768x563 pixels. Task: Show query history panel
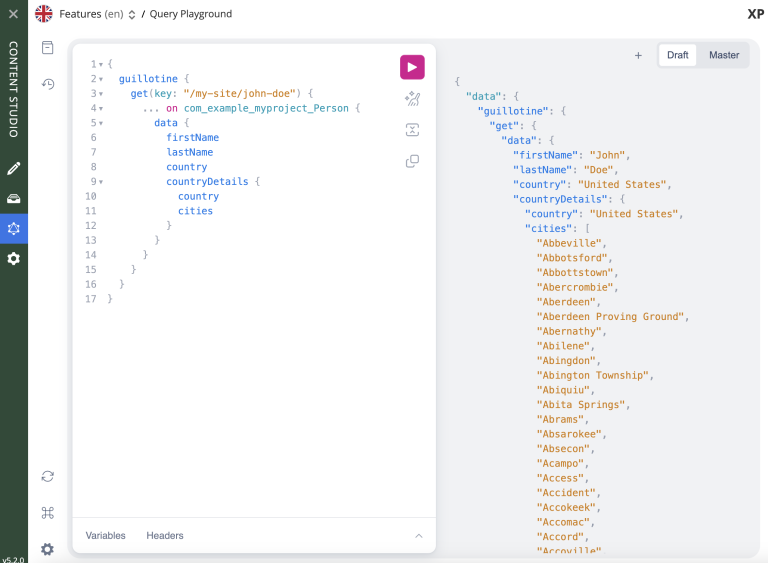[x=47, y=84]
